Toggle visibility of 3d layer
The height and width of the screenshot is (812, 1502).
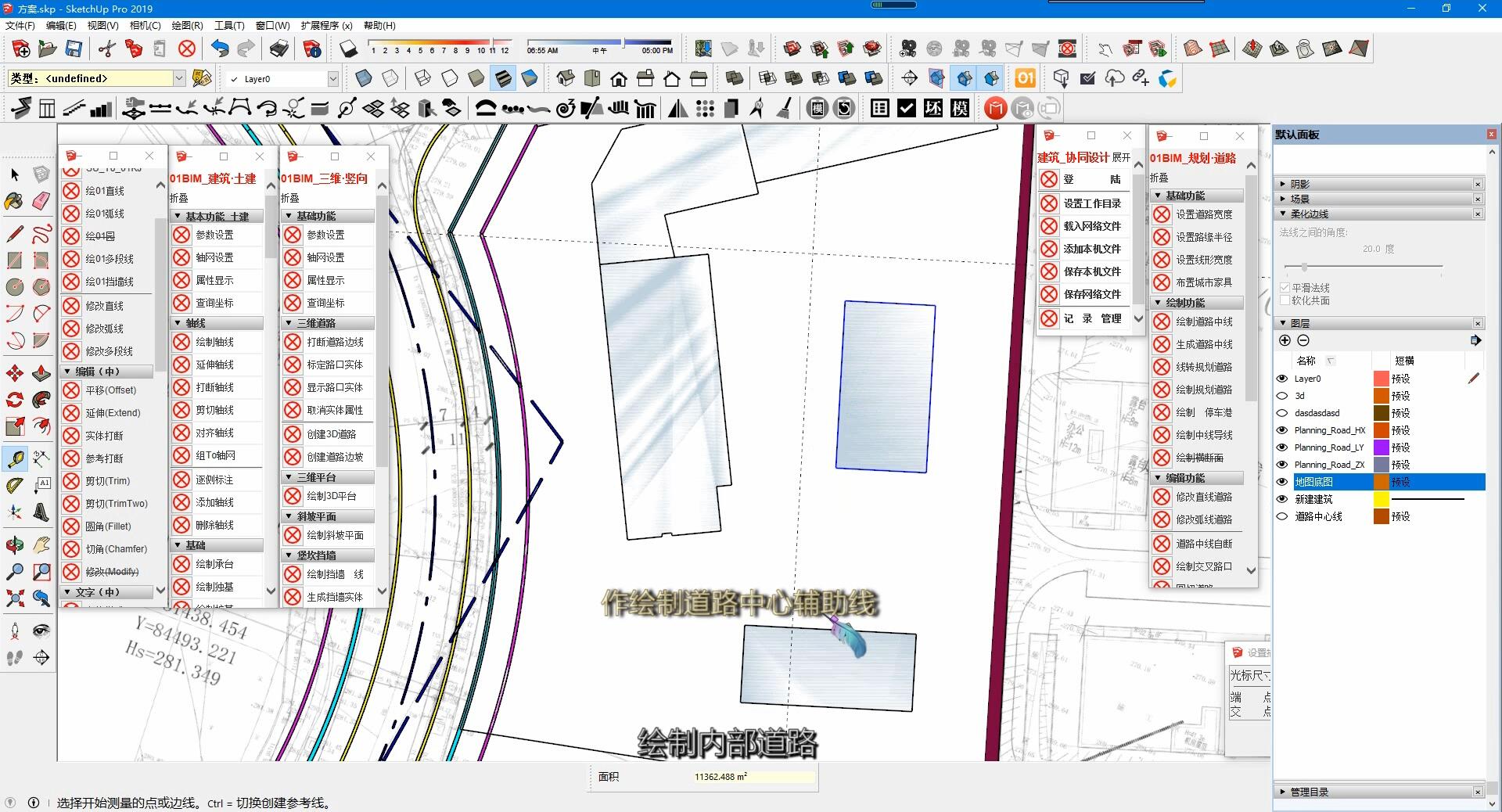[1282, 396]
